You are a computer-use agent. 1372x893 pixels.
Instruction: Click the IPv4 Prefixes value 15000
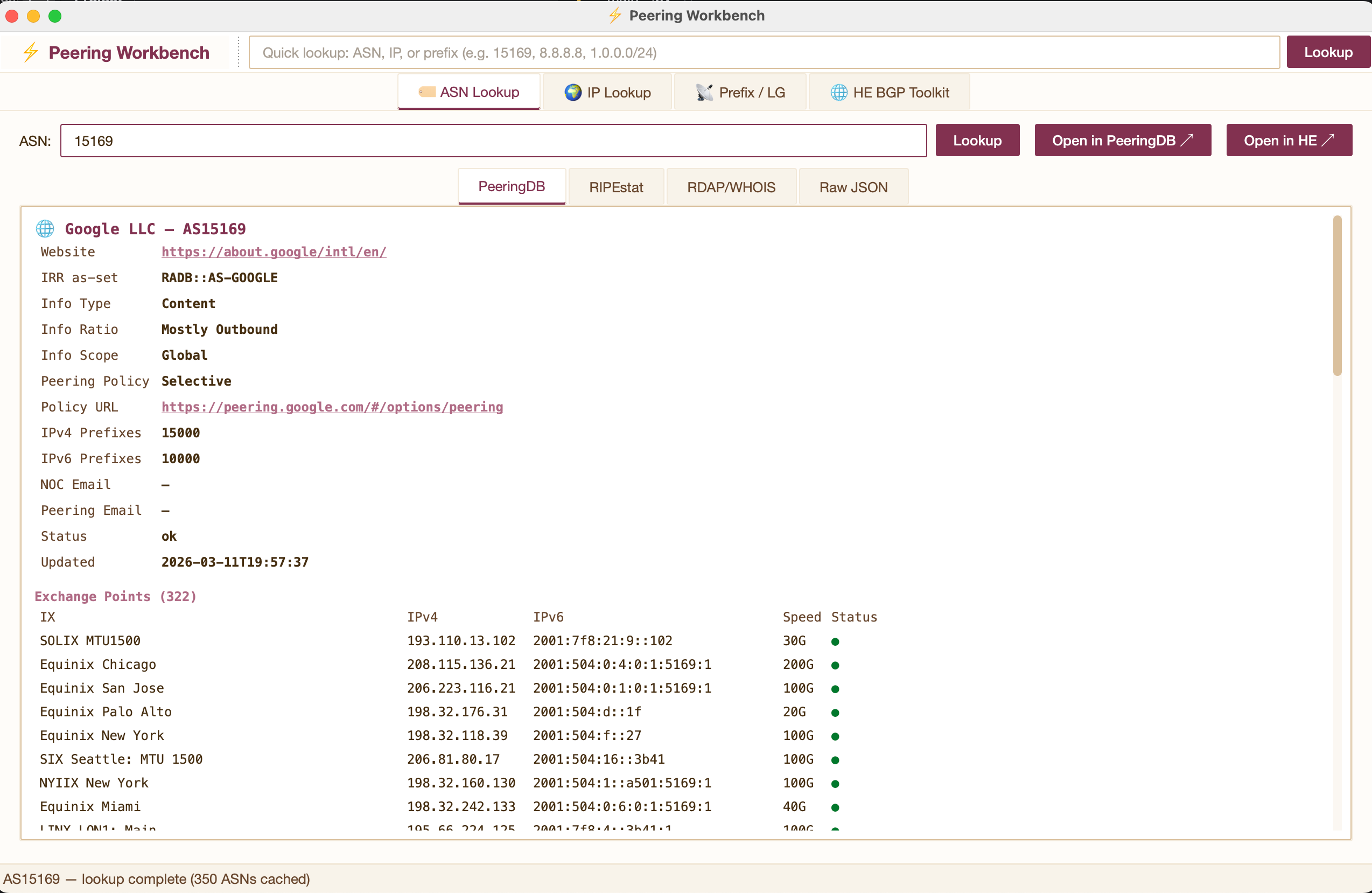tap(180, 433)
